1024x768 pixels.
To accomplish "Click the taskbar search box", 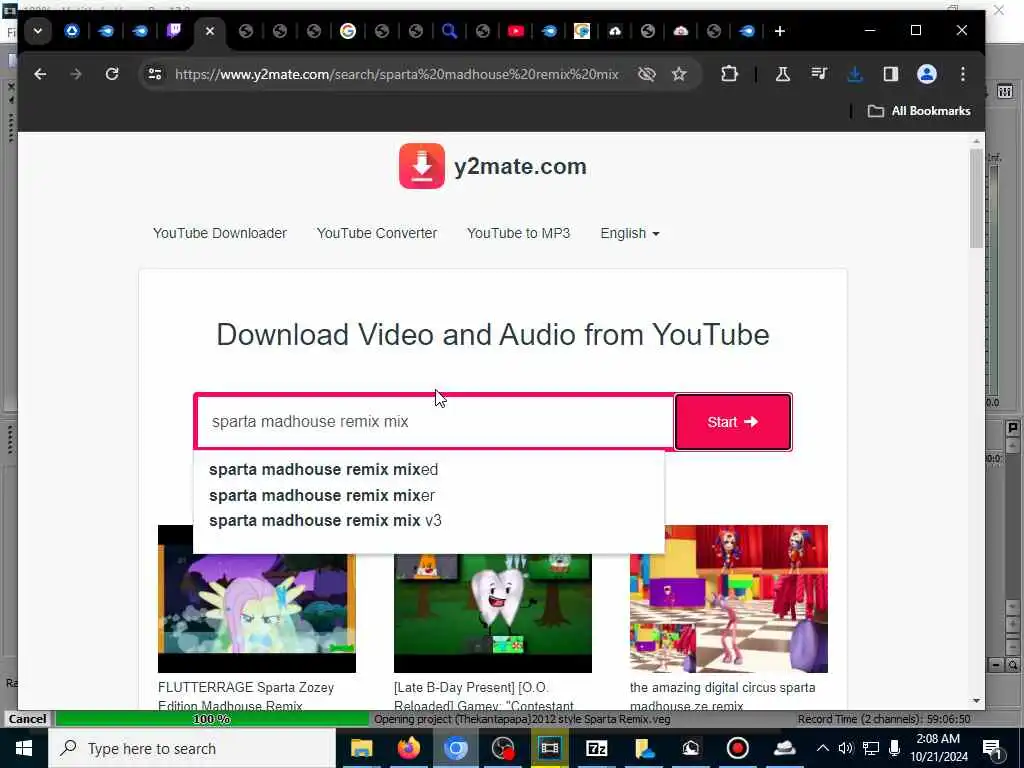I will [x=192, y=748].
